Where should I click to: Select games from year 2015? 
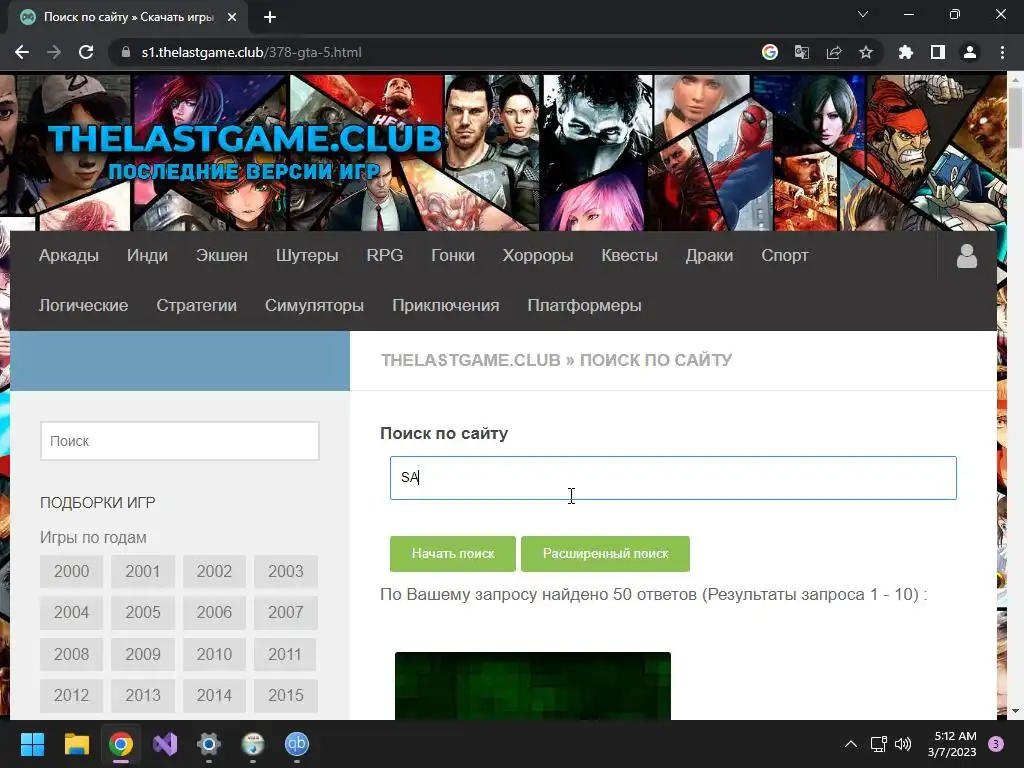[x=285, y=696]
